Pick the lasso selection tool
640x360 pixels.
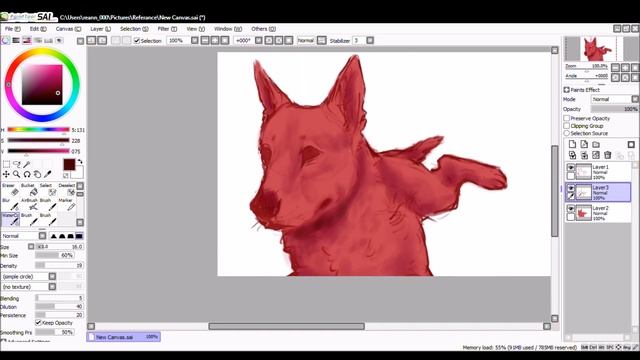click(x=17, y=164)
